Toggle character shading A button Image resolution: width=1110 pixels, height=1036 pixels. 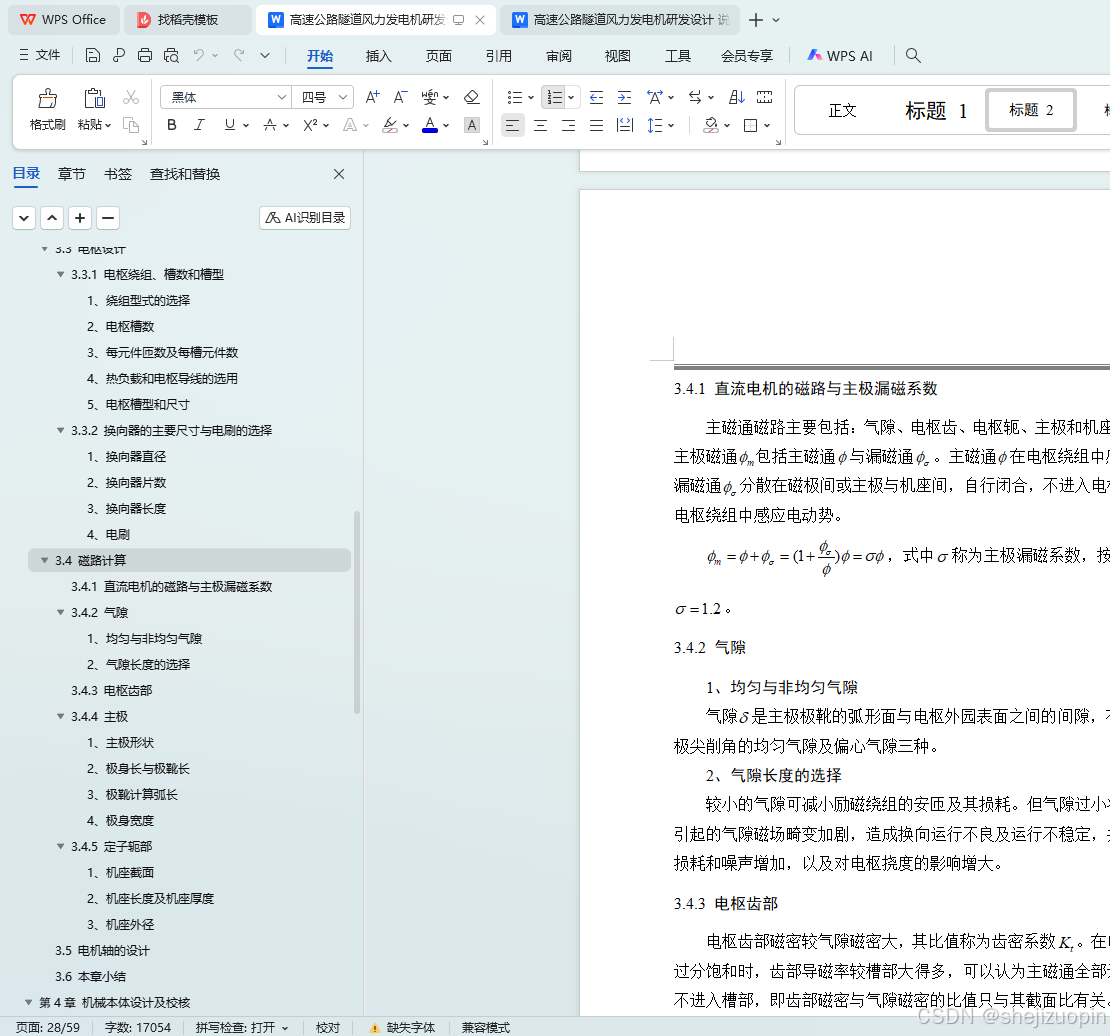[471, 125]
